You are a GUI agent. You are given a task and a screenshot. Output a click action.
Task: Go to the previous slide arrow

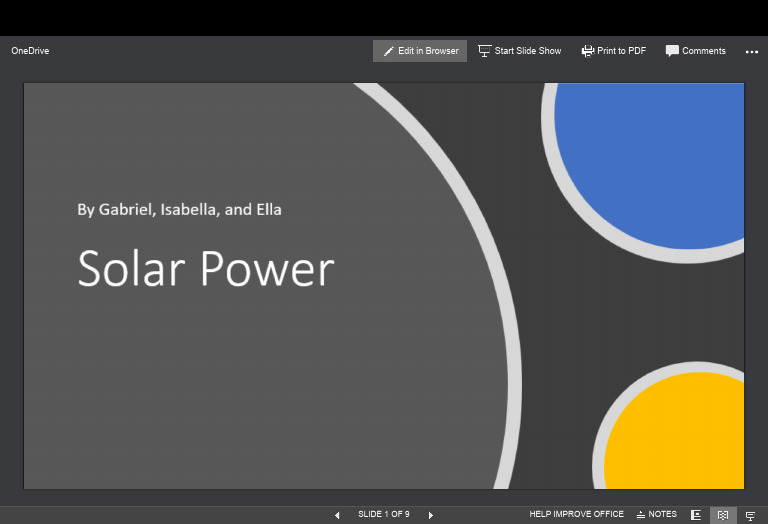(x=337, y=515)
